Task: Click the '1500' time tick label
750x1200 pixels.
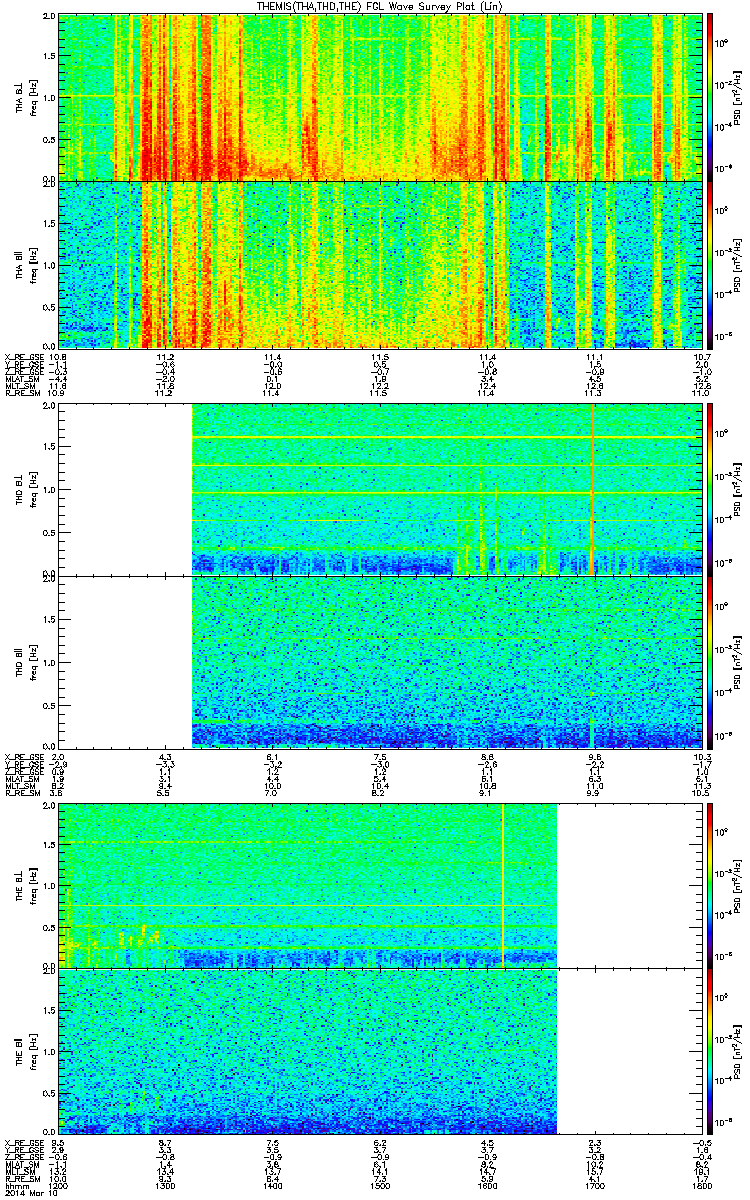Action: click(x=380, y=1186)
